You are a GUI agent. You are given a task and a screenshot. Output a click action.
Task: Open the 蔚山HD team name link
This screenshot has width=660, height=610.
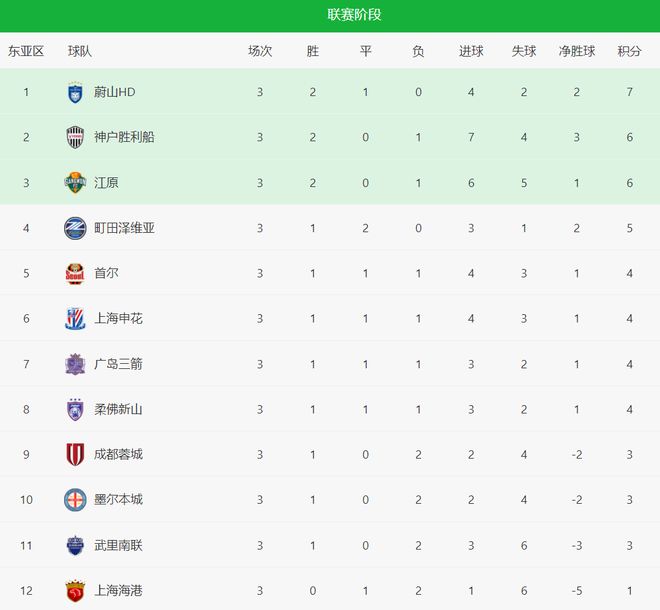[114, 92]
